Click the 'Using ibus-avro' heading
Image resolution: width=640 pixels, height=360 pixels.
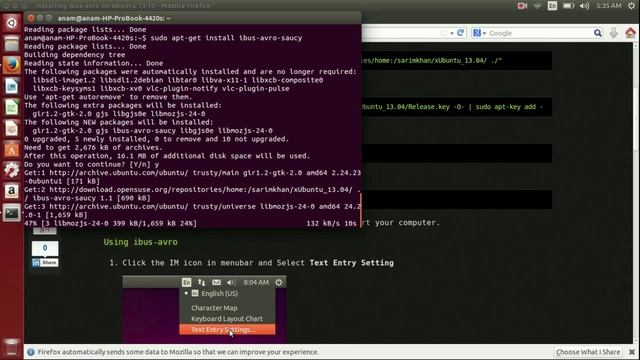[x=140, y=242]
